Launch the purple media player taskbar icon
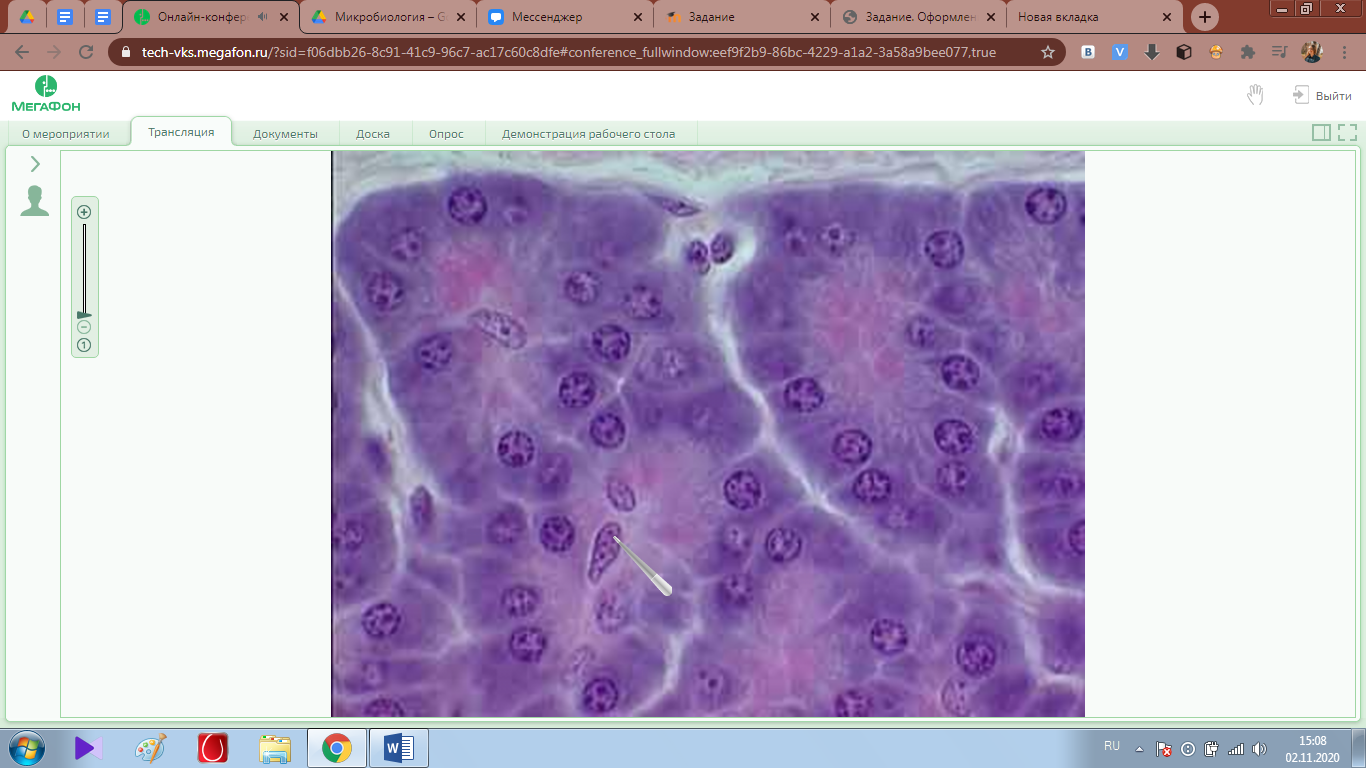 [x=89, y=747]
